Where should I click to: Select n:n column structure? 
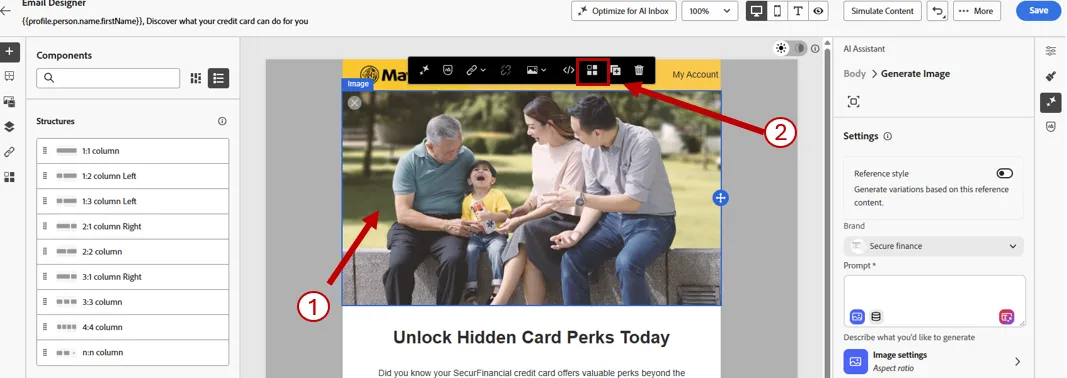[x=133, y=353]
